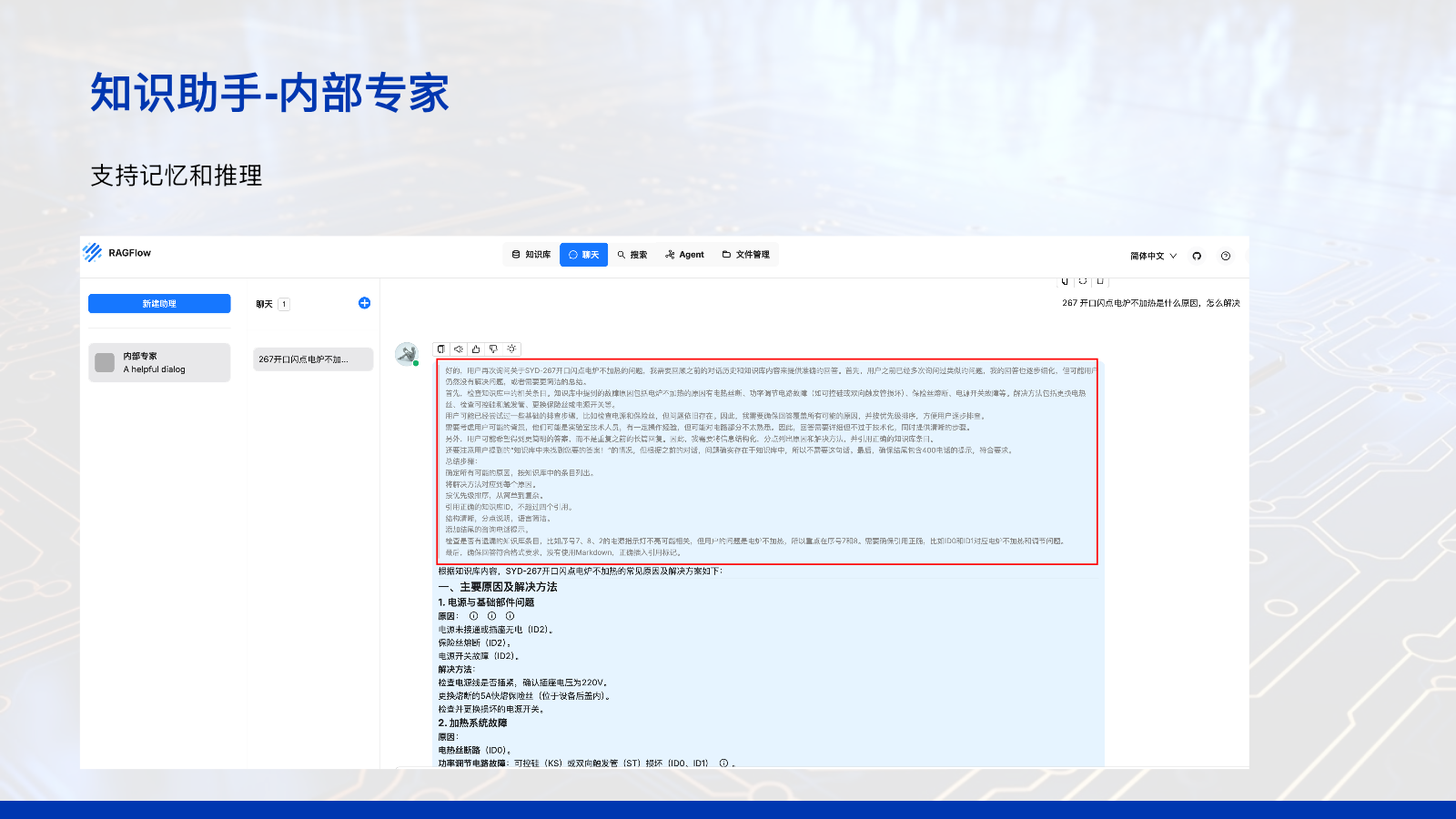The image size is (1456, 819).
Task: Go to the Agent tab
Action: (x=684, y=255)
